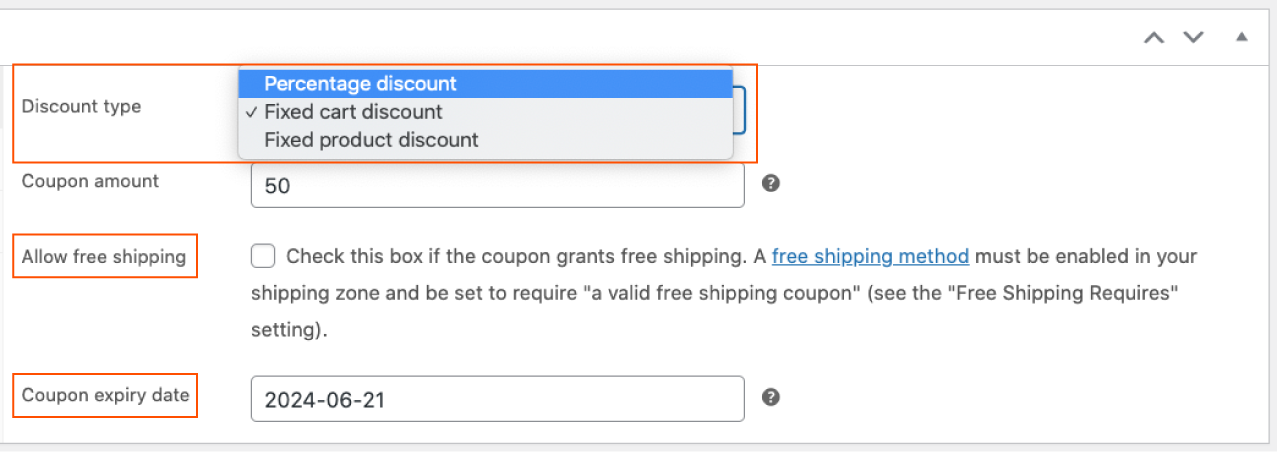Choose Fixed cart discount from the list
Viewport: 1277px width, 452px height.
[353, 112]
